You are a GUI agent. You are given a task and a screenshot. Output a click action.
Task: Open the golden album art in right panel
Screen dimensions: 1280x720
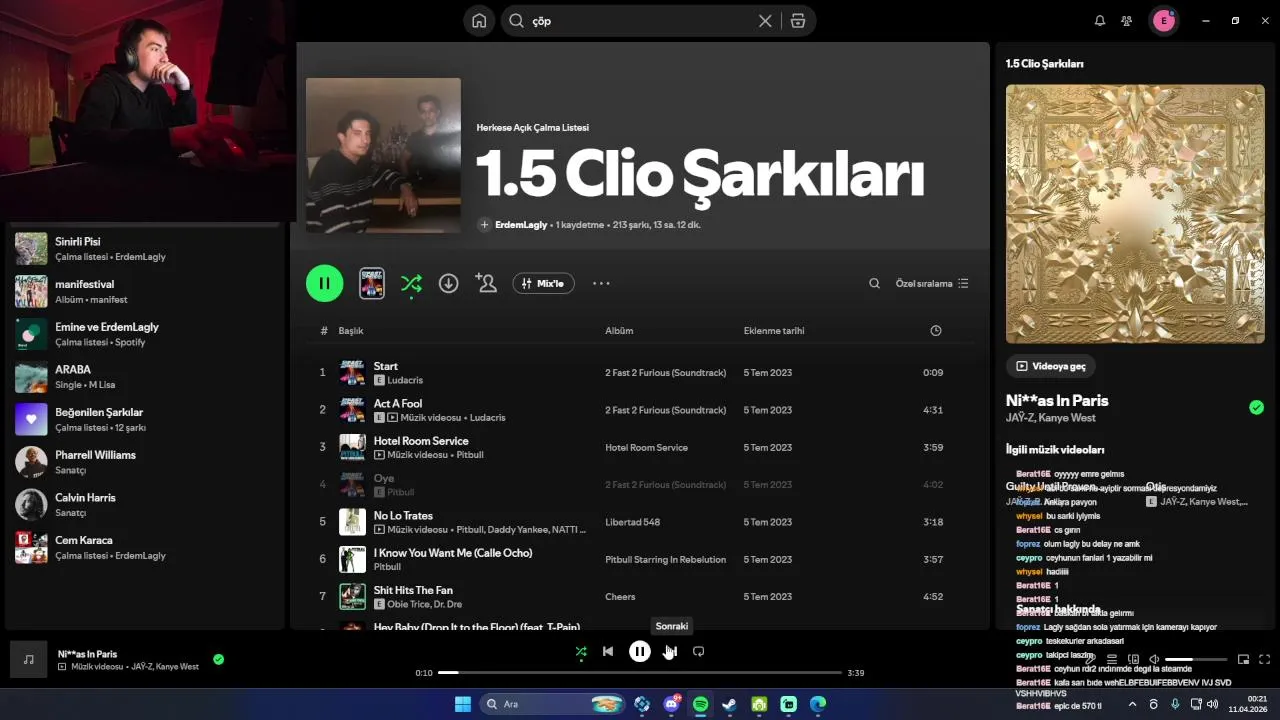pos(1135,214)
